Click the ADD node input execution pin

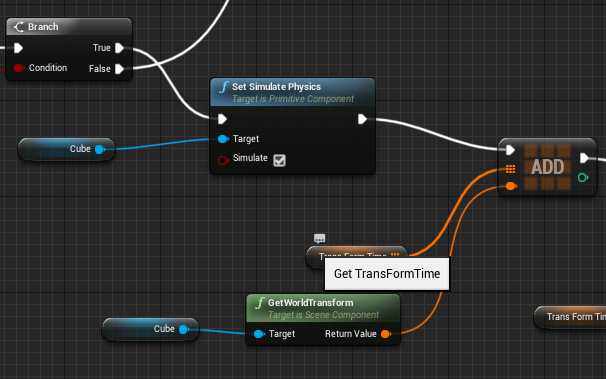click(510, 150)
